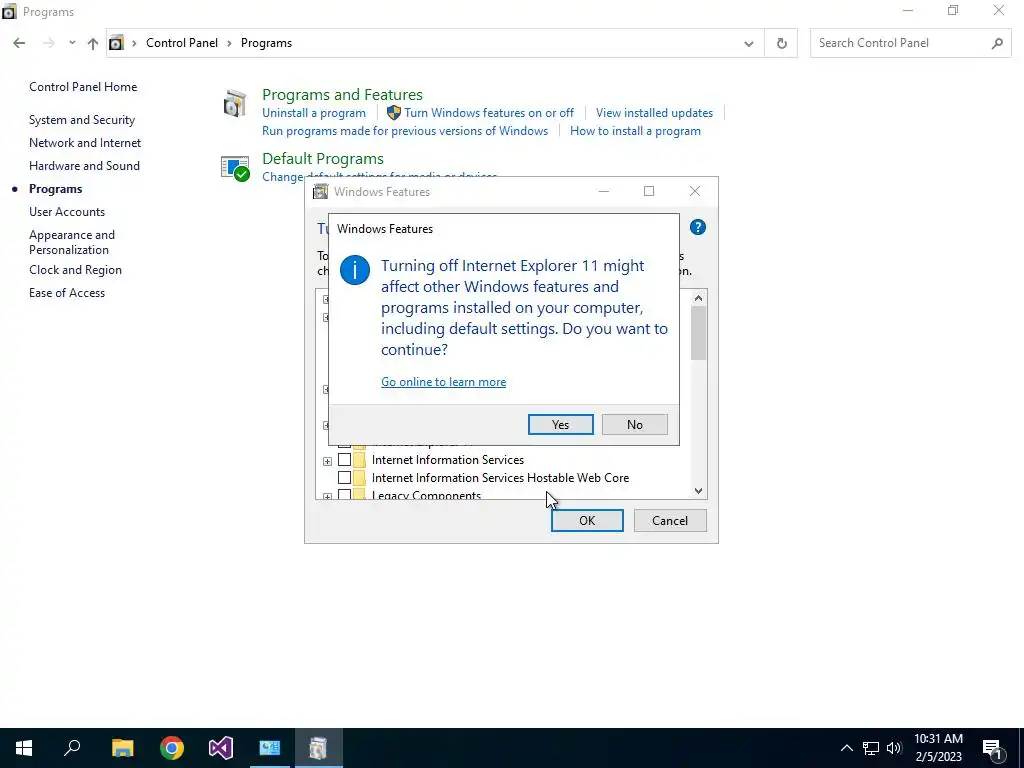This screenshot has width=1024, height=768.
Task: Open the notification center icon
Action: [993, 748]
